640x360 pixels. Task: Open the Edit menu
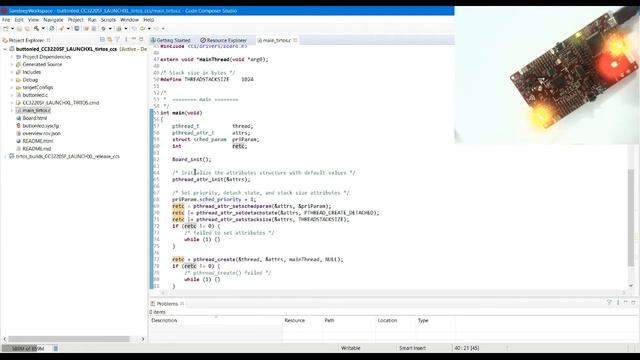click(x=19, y=20)
